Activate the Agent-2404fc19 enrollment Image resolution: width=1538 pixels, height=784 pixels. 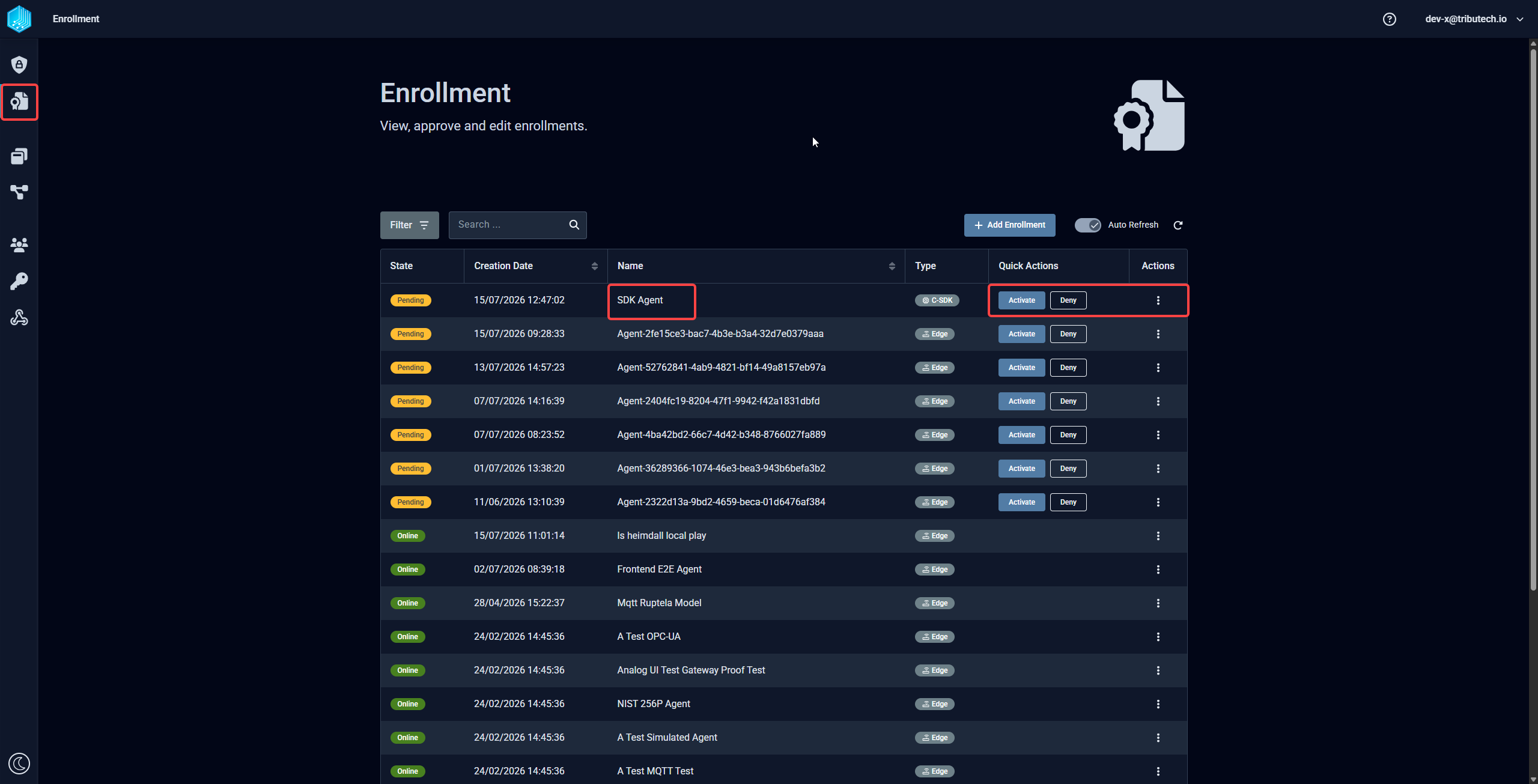1022,401
